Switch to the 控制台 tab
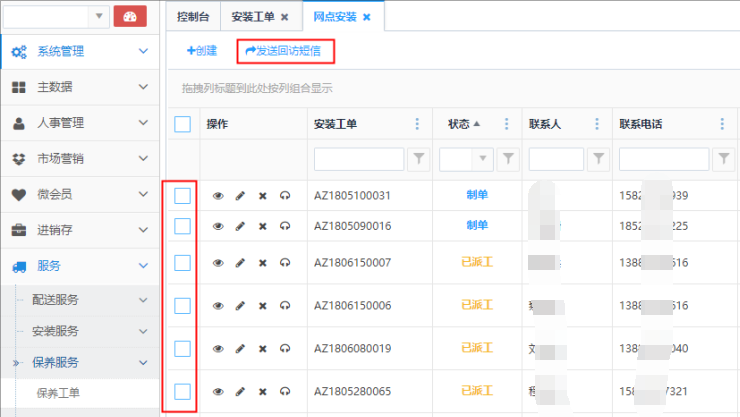 pyautogui.click(x=193, y=17)
